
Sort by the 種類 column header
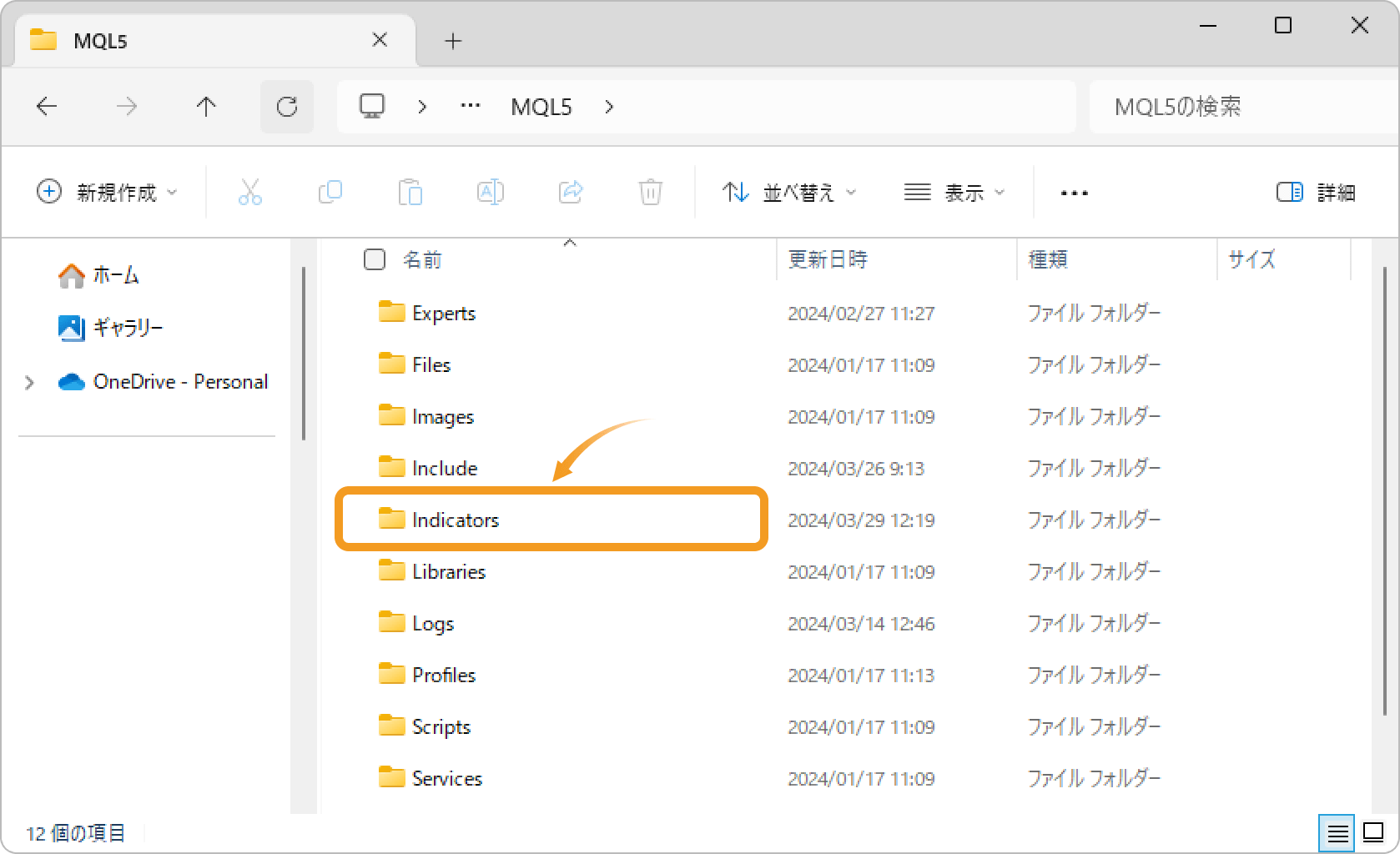(1048, 259)
